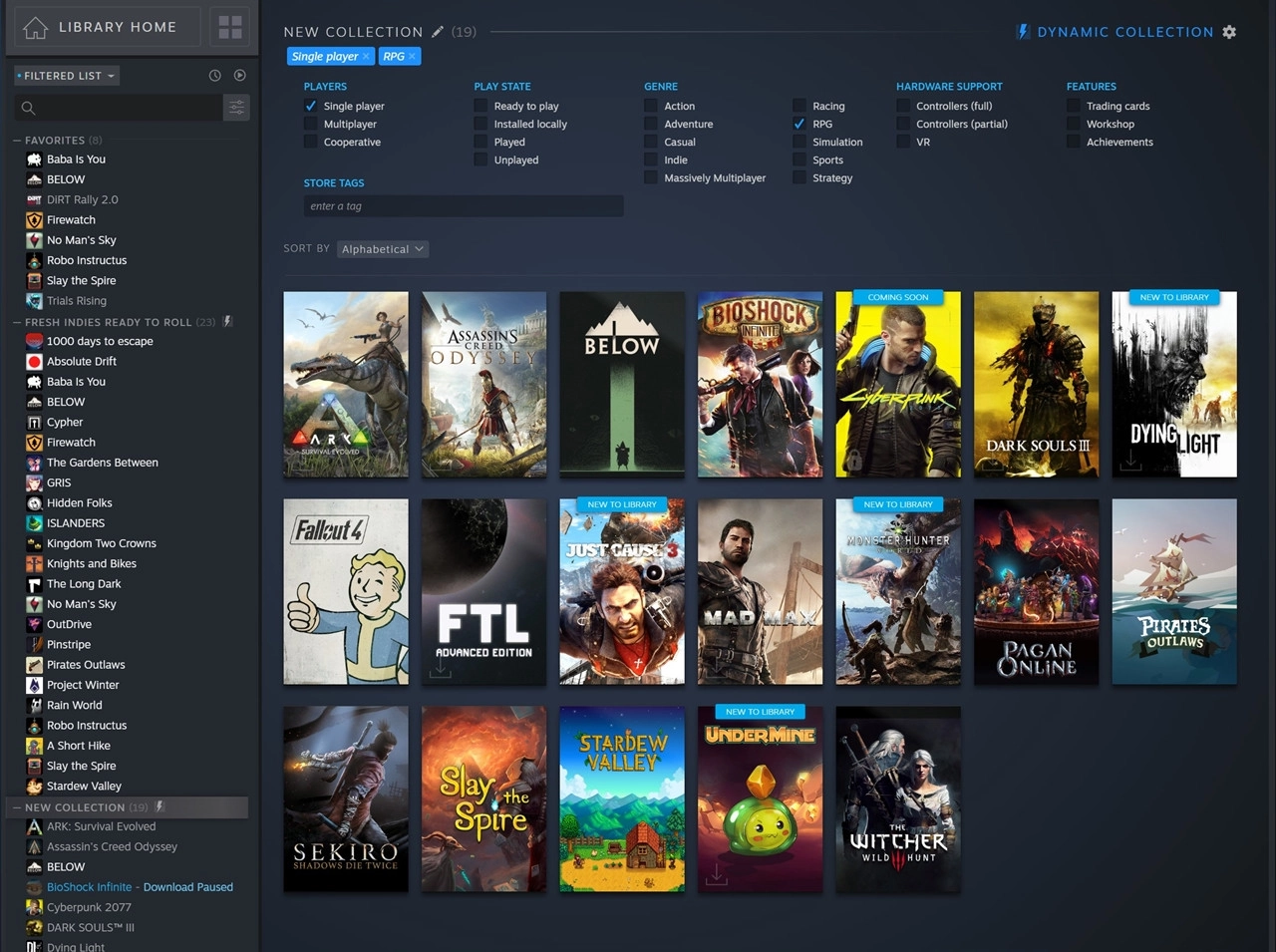Edit collection name with pencil icon

[438, 32]
